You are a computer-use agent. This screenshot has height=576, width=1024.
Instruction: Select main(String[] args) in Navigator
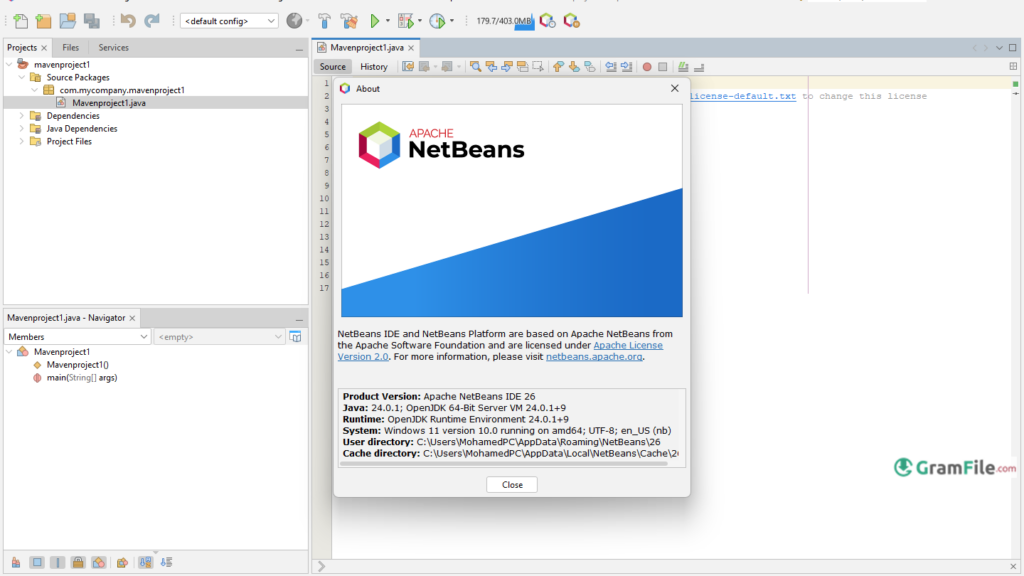click(x=82, y=377)
